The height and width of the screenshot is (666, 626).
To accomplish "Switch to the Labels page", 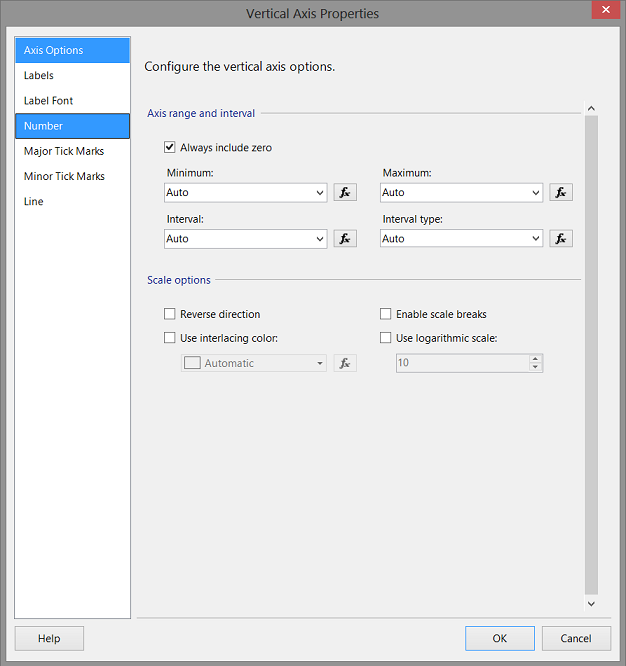I will pyautogui.click(x=39, y=75).
